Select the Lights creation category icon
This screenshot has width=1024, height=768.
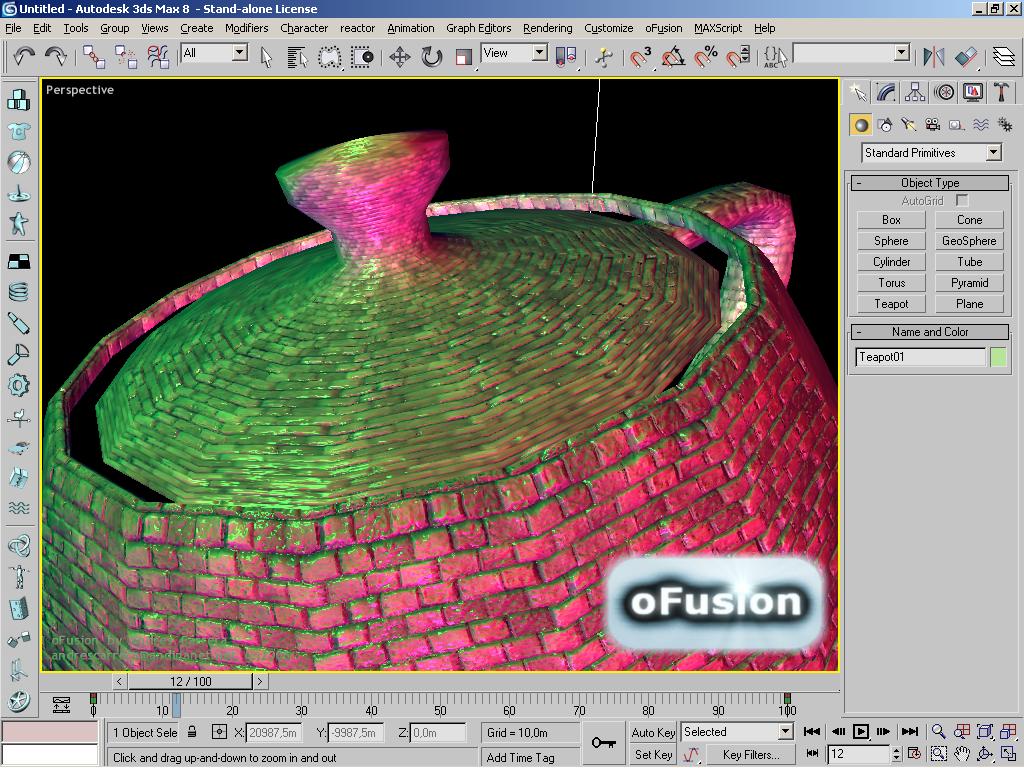[x=908, y=125]
